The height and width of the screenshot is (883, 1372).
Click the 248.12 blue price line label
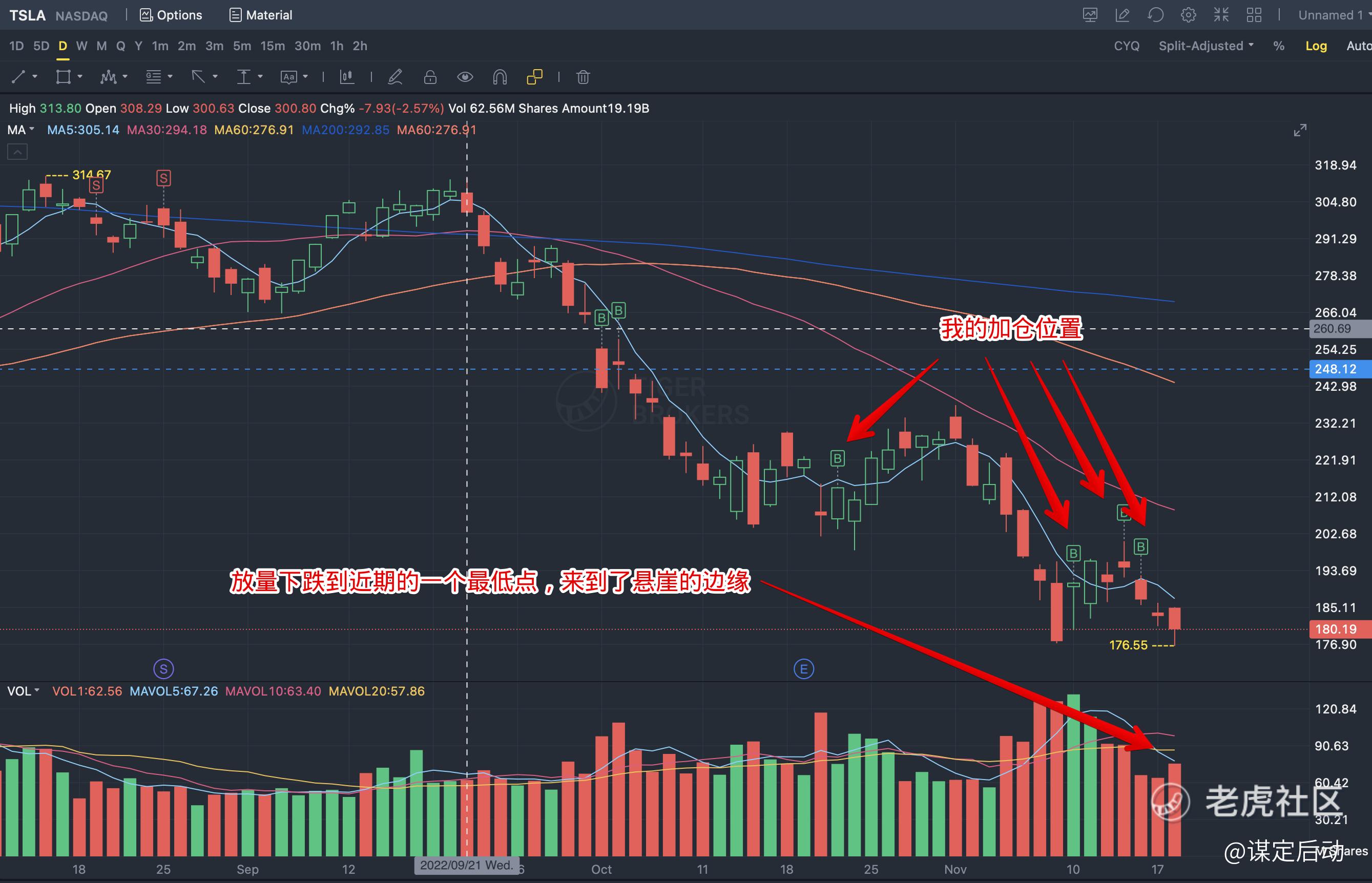1340,369
